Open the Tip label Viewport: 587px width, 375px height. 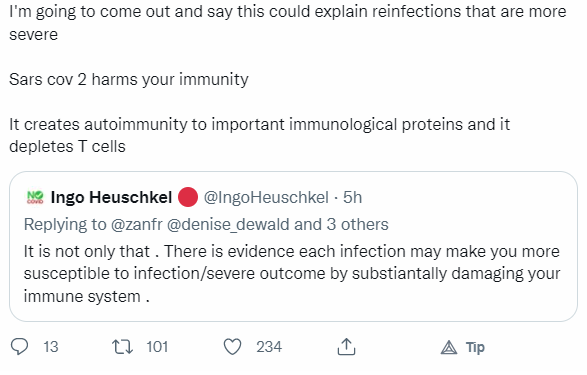(475, 348)
